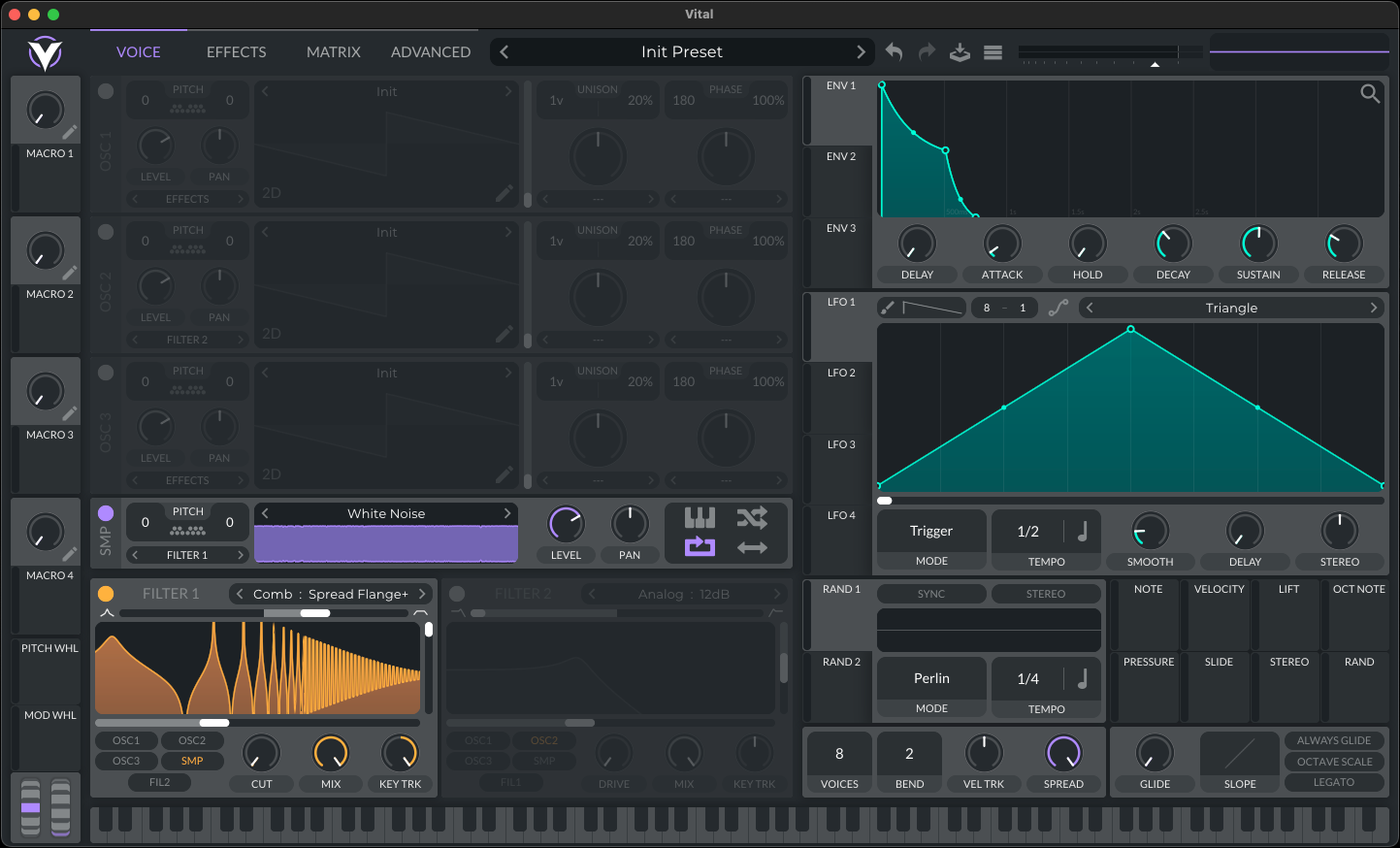Save the preset with the export icon
This screenshot has width=1400, height=848.
[x=960, y=52]
